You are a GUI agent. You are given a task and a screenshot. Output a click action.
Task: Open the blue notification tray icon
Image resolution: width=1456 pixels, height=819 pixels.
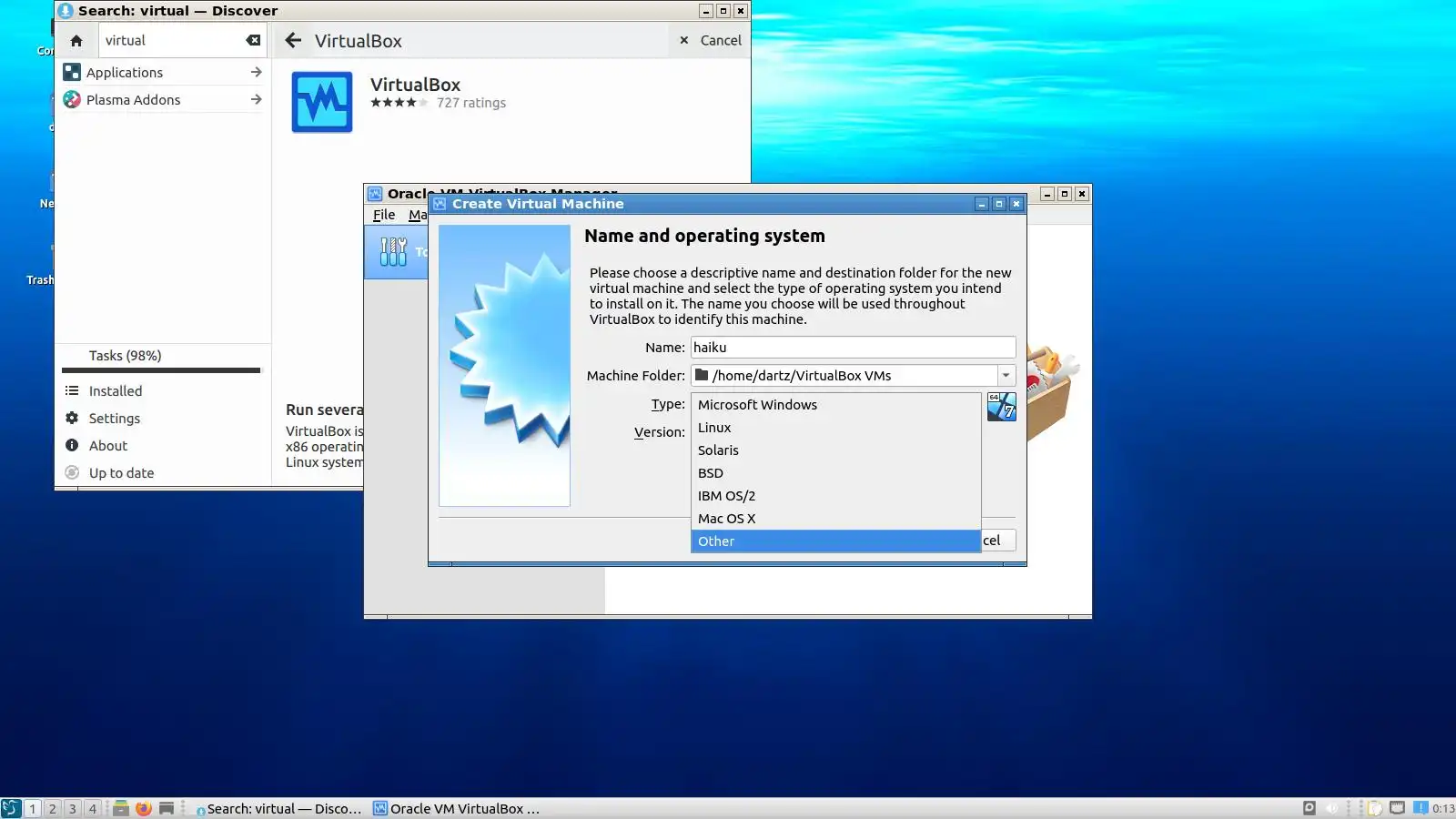click(x=1421, y=808)
